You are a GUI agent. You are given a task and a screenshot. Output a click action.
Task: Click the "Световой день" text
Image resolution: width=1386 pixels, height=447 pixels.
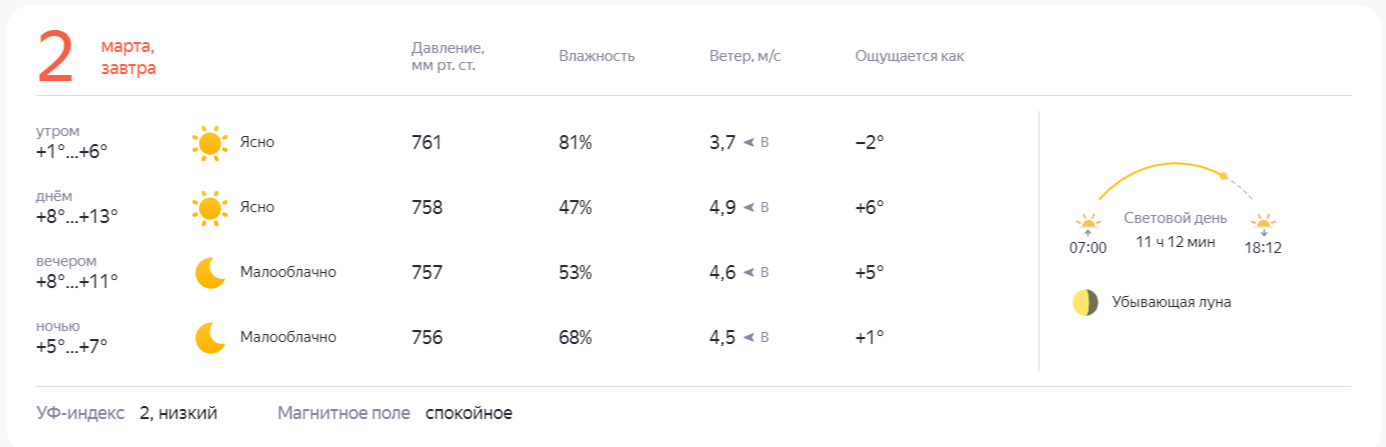coord(1175,218)
